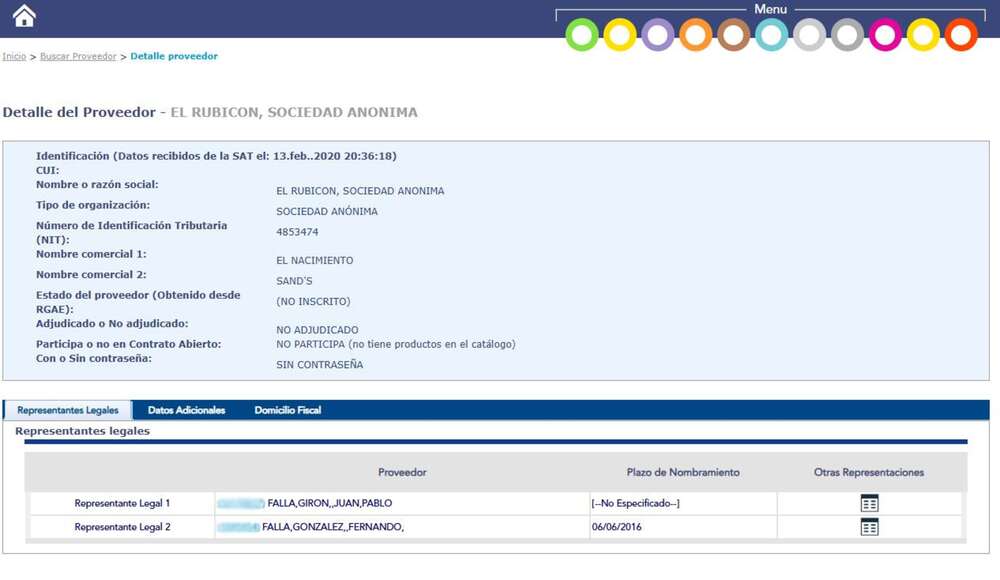Open the green circle menu item
The height and width of the screenshot is (580, 1000).
(582, 34)
